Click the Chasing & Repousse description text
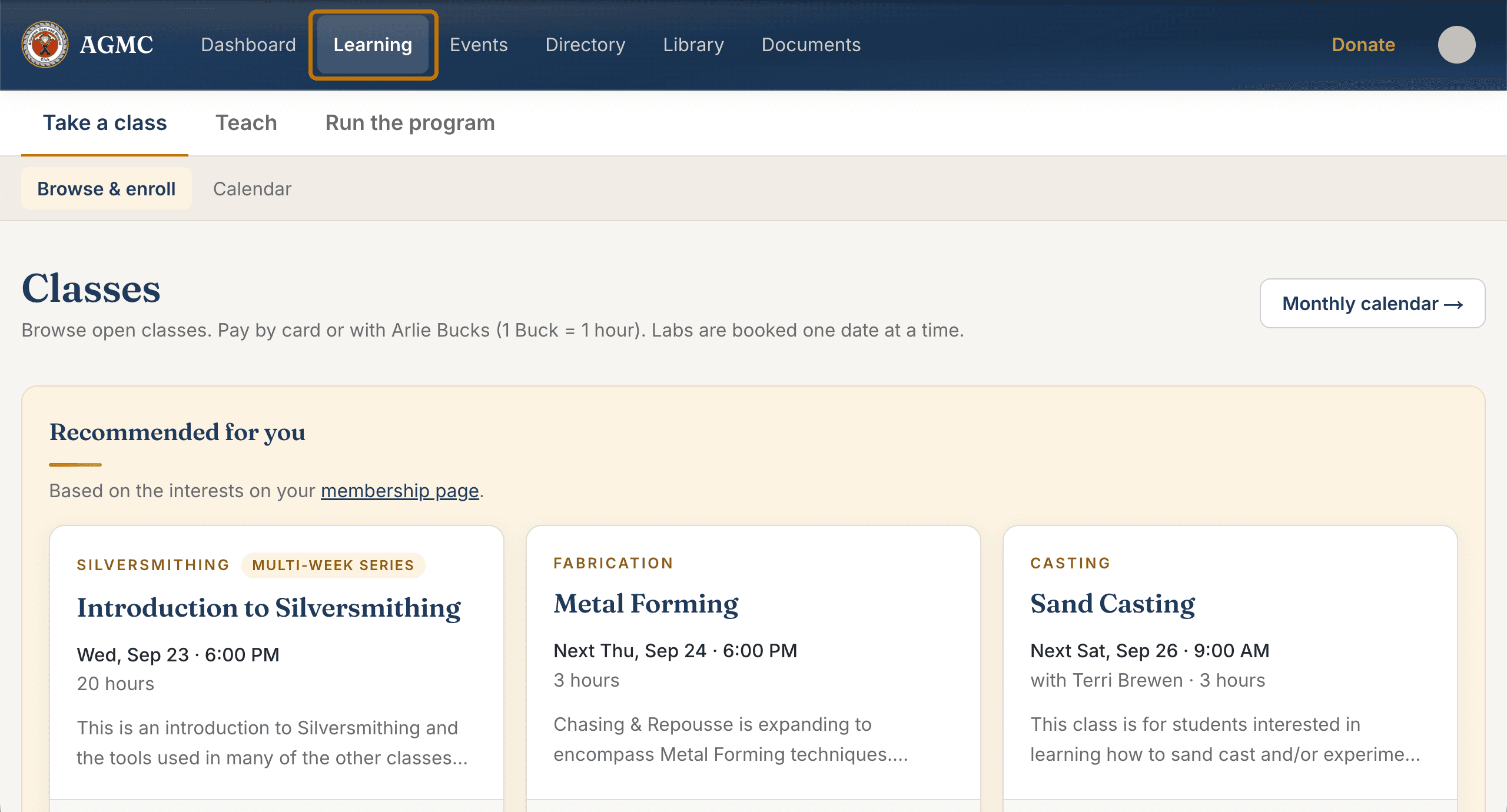1507x812 pixels. click(731, 740)
